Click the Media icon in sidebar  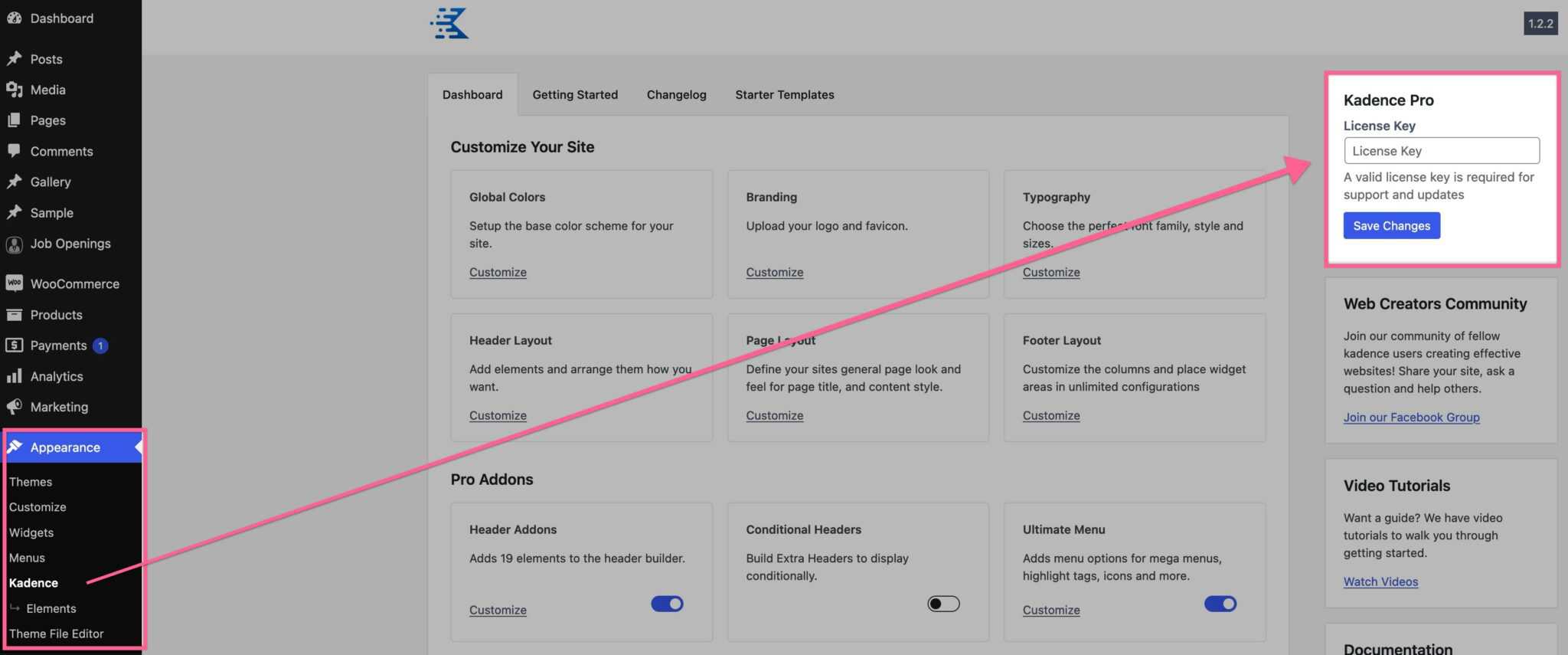coord(14,90)
